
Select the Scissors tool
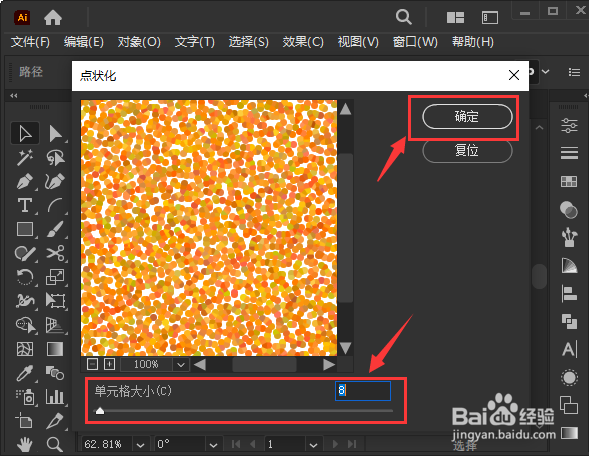[55, 253]
